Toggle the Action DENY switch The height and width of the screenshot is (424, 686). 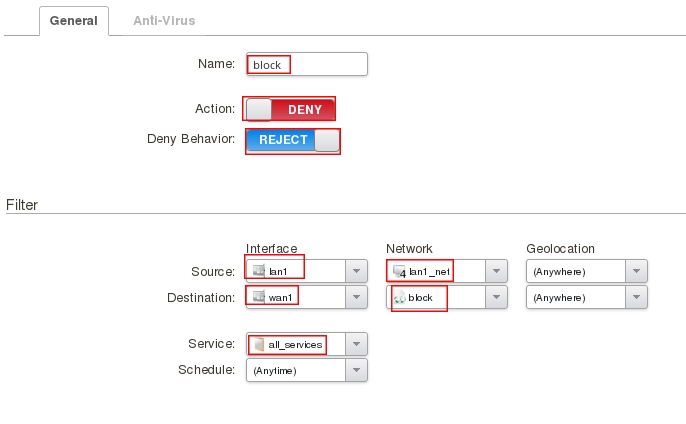coord(290,109)
